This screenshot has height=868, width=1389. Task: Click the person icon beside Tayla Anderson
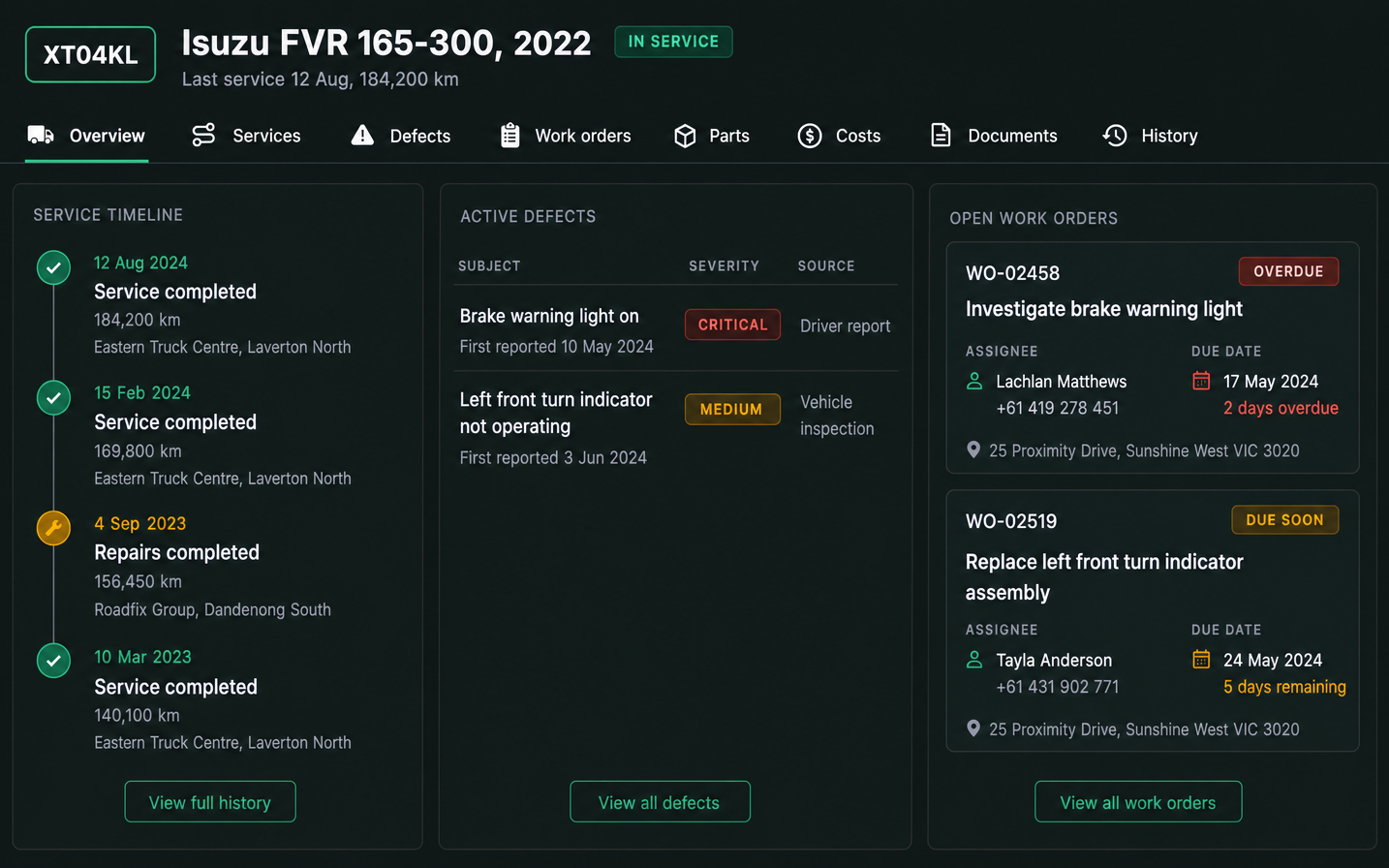click(x=974, y=660)
